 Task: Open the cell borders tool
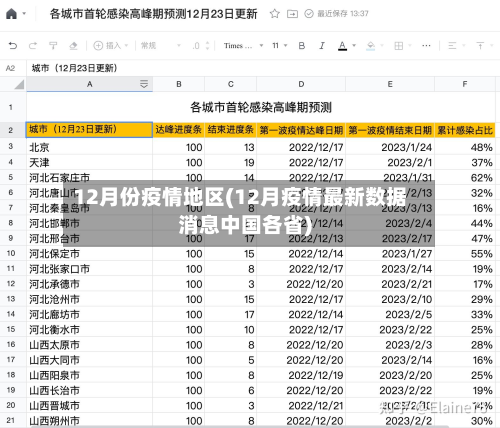coord(399,45)
